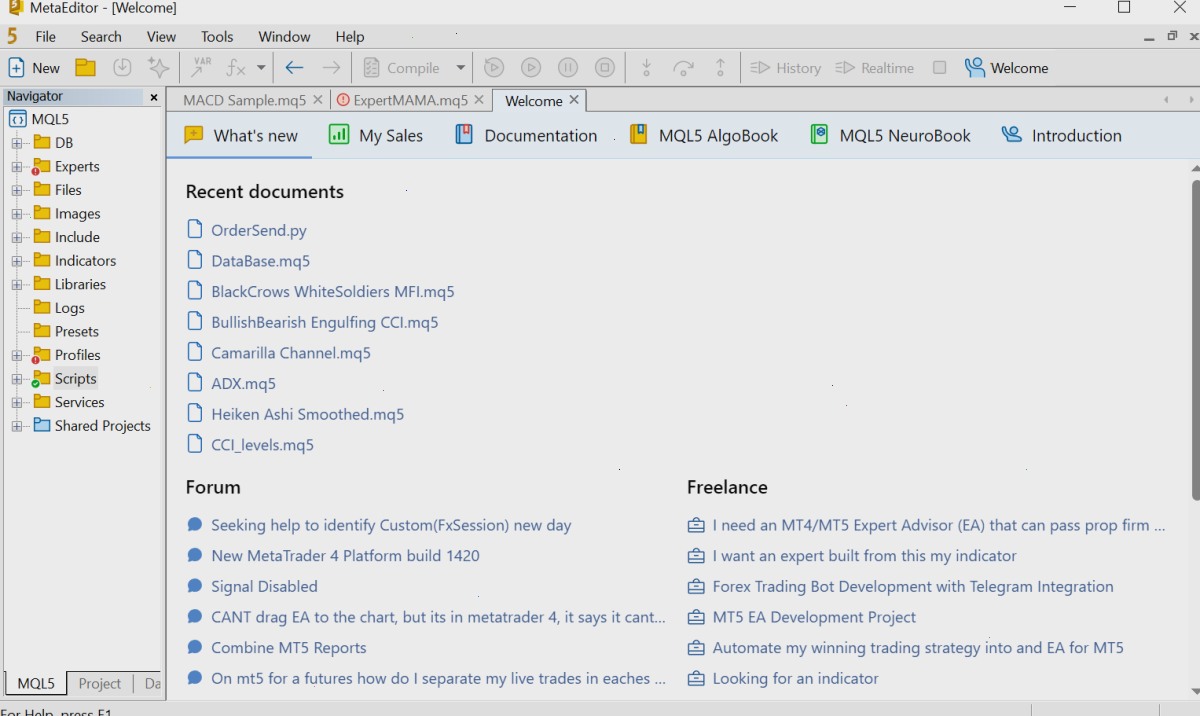Toggle the square button beside Realtime
This screenshot has width=1200, height=716.
coord(939,68)
